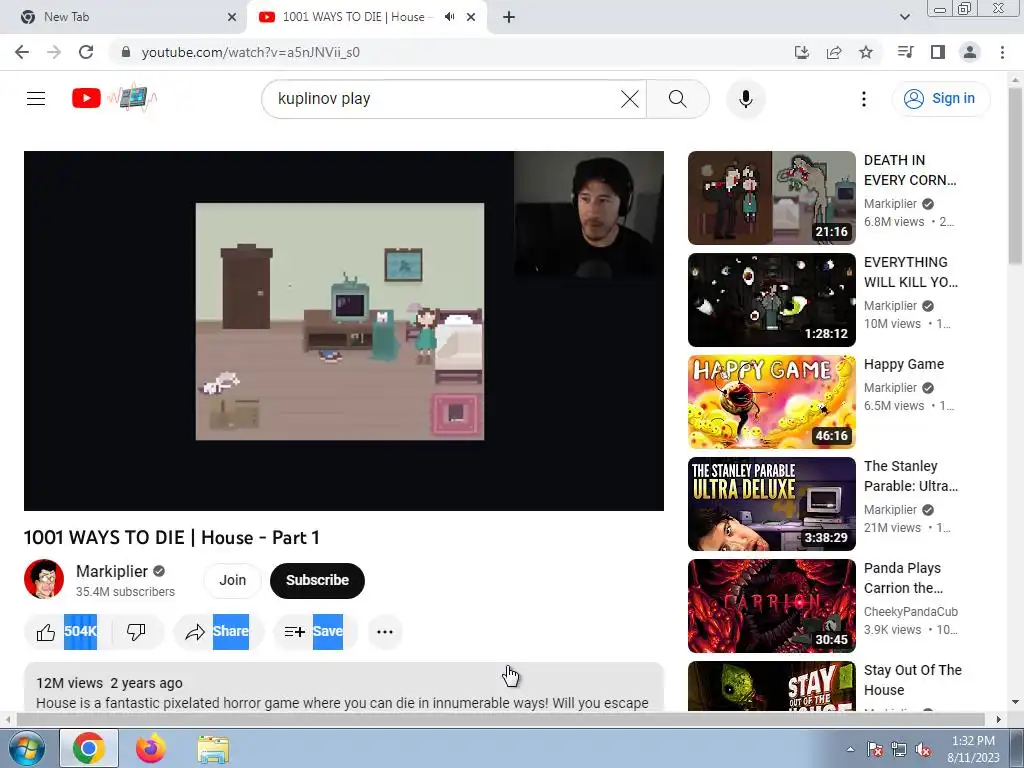Image resolution: width=1024 pixels, height=768 pixels.
Task: Open Chrome's three-dot menu
Action: (1002, 52)
